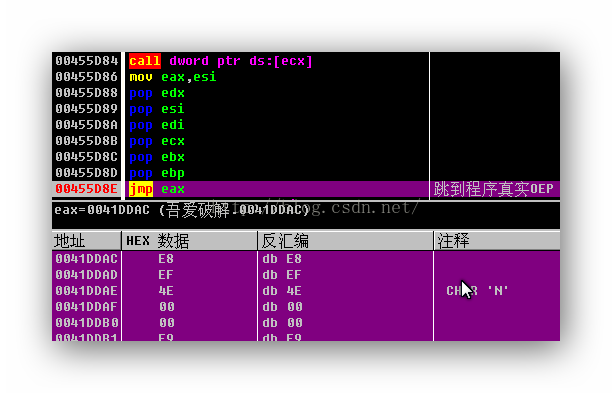Click the 'pop ecx' instruction

157,141
